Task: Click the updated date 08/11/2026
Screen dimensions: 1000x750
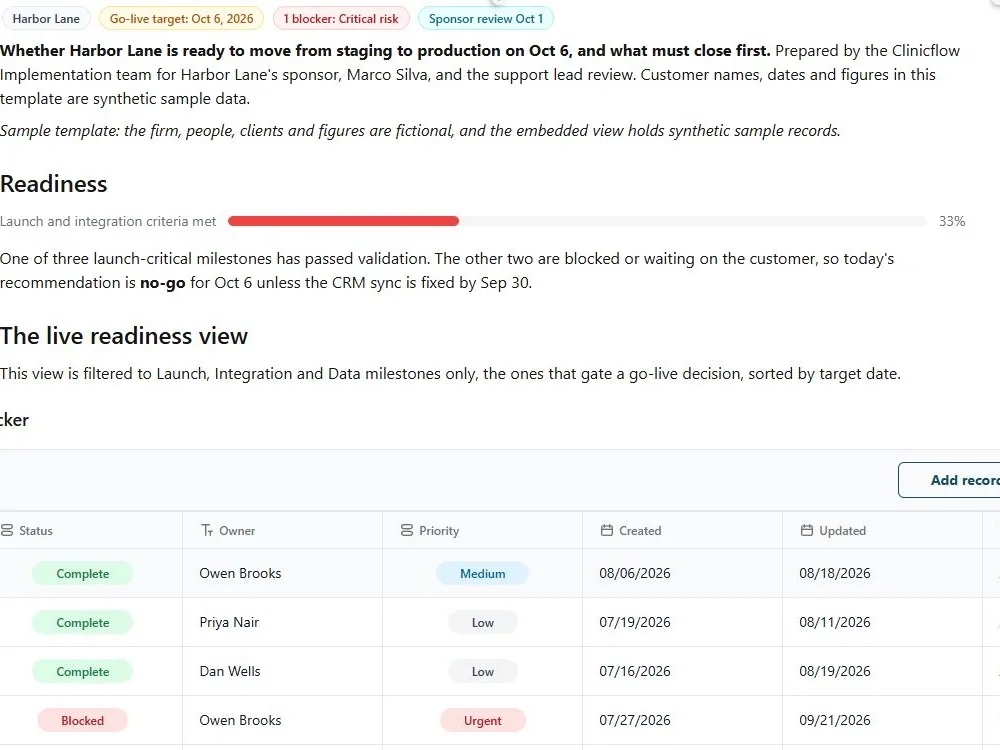Action: pos(835,622)
